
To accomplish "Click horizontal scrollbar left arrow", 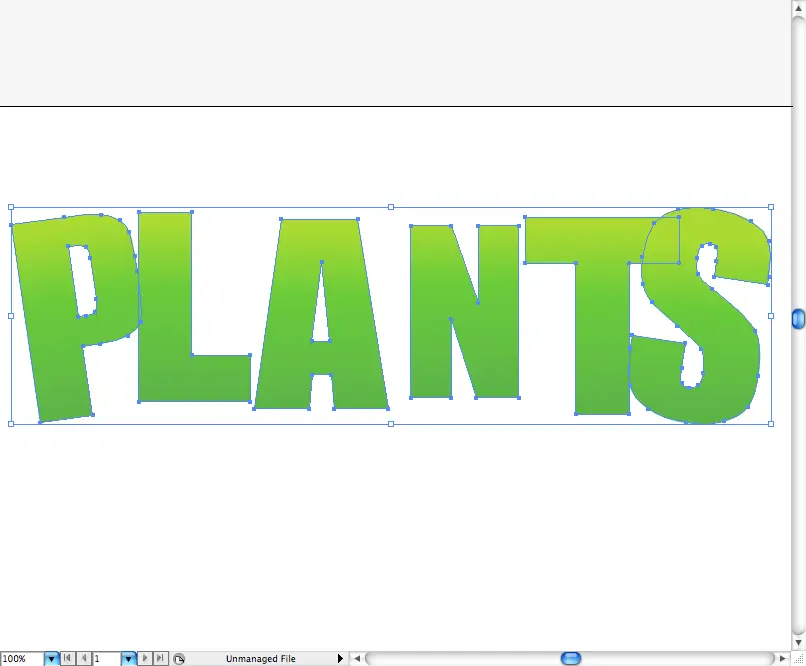I will [x=357, y=658].
